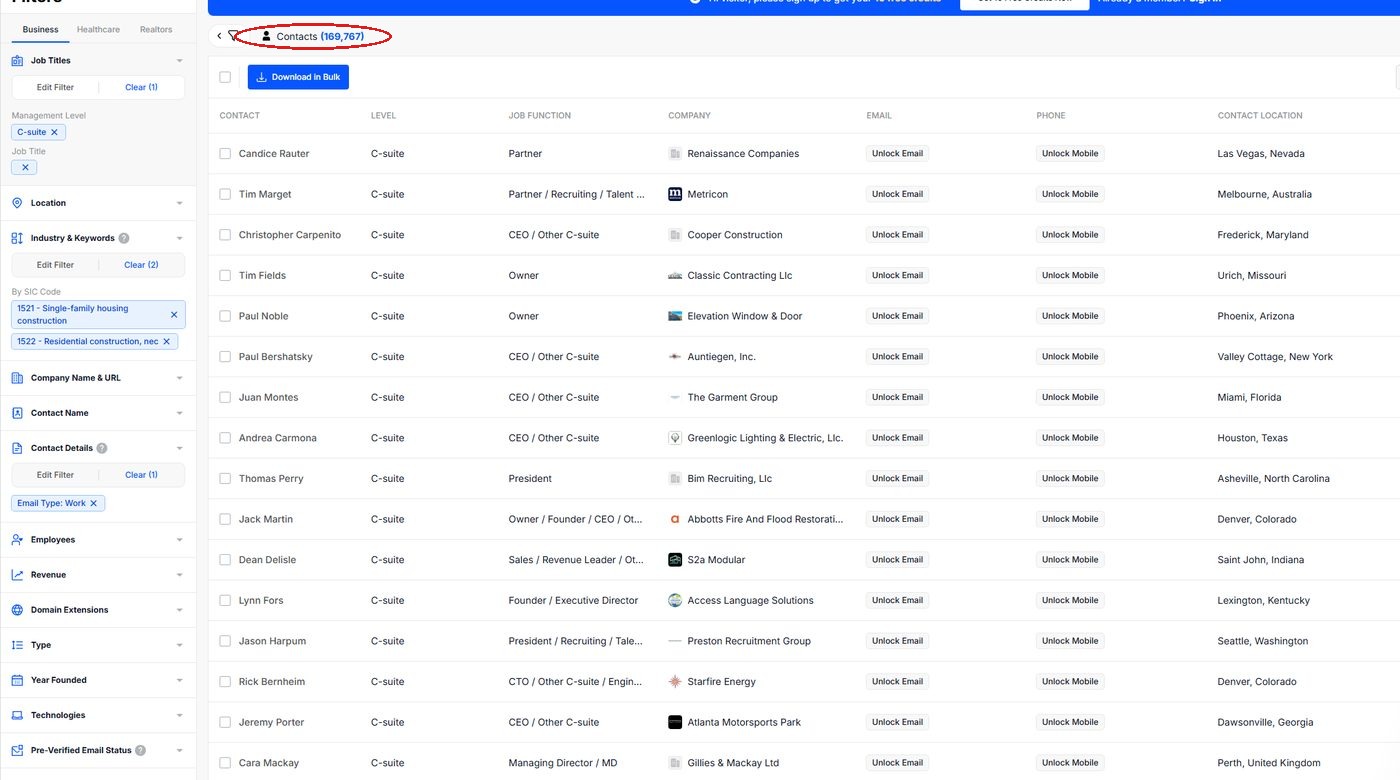Remove the 1521 Single-family housing chip
Screen dimensions: 1400x780
coord(174,314)
